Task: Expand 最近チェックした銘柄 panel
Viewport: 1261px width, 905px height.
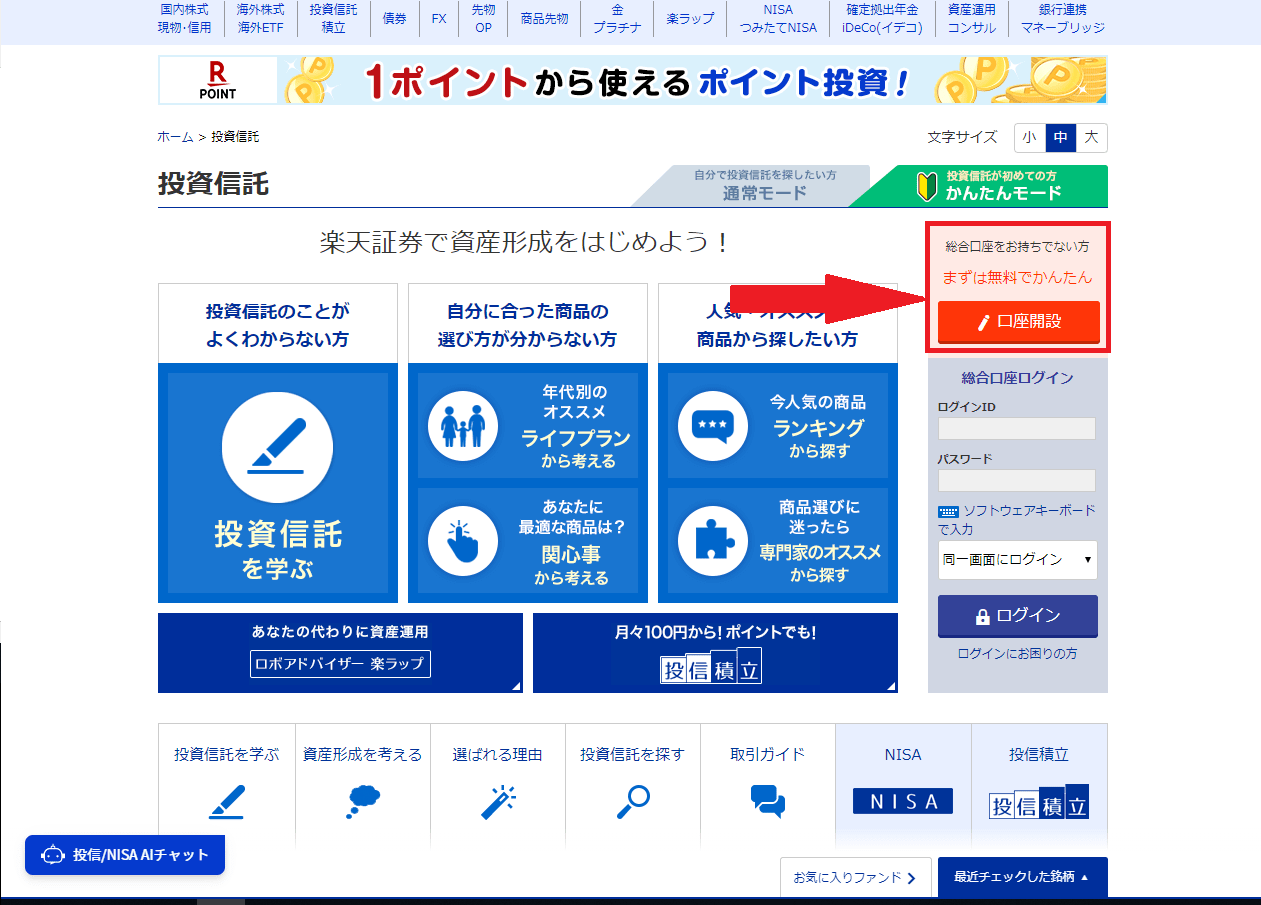Action: (1023, 877)
